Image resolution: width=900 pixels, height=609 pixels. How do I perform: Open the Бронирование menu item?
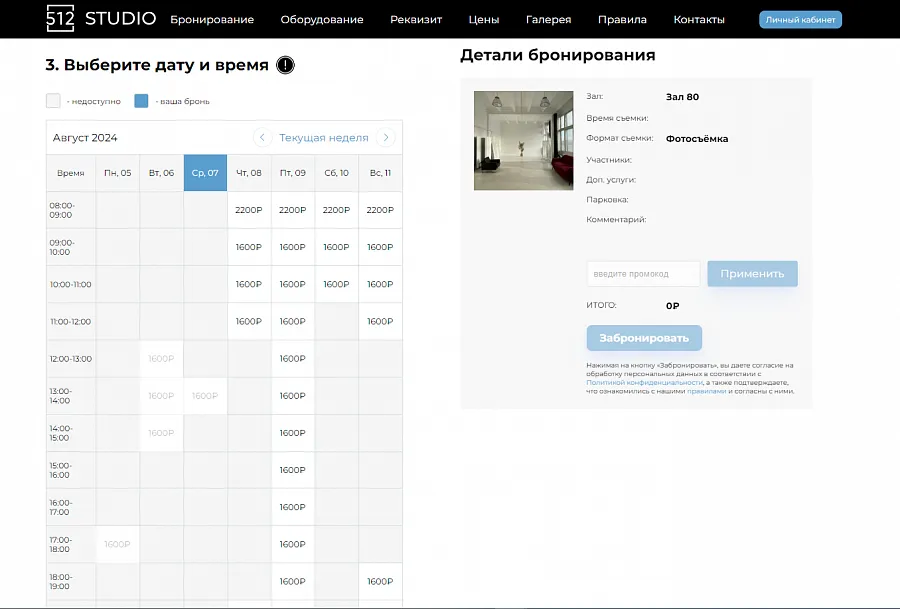(x=212, y=20)
